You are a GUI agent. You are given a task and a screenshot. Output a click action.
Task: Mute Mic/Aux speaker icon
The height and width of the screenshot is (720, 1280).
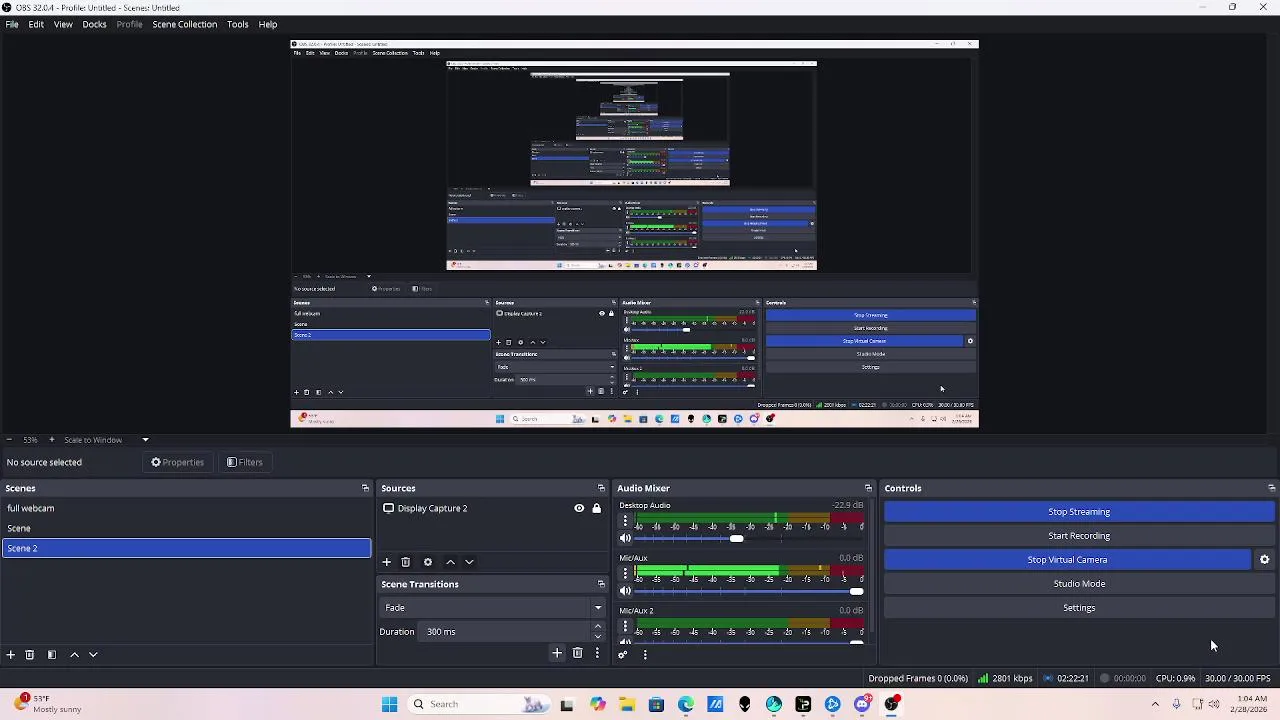click(626, 591)
